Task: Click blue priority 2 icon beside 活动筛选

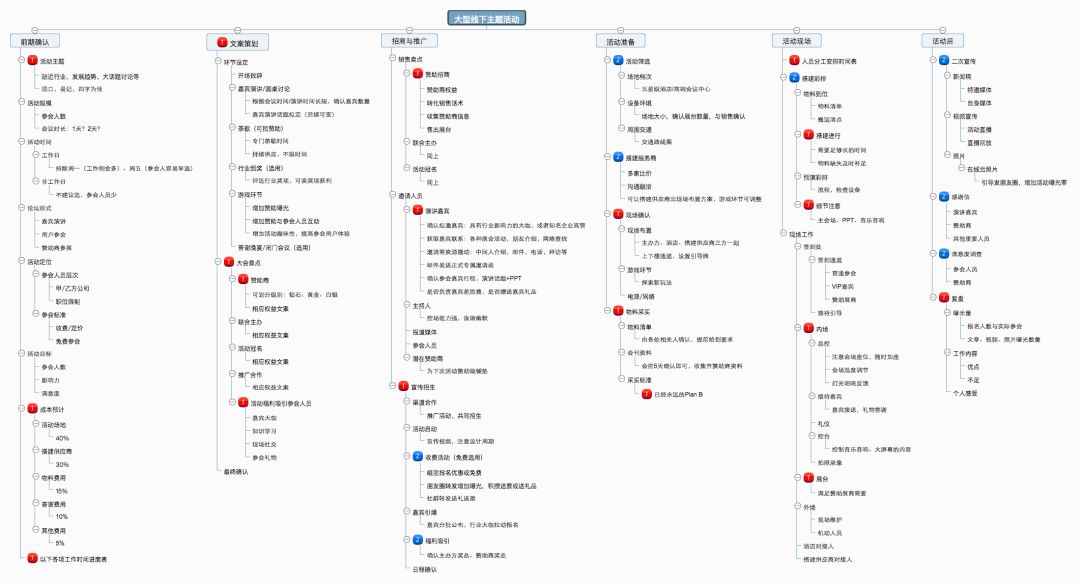Action: (618, 61)
